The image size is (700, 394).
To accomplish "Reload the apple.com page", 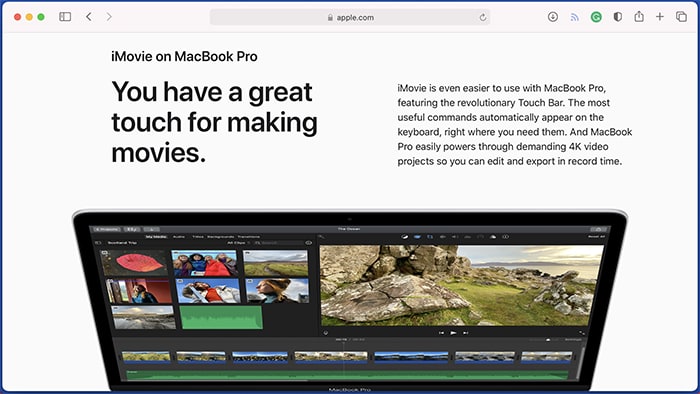I will coord(483,17).
